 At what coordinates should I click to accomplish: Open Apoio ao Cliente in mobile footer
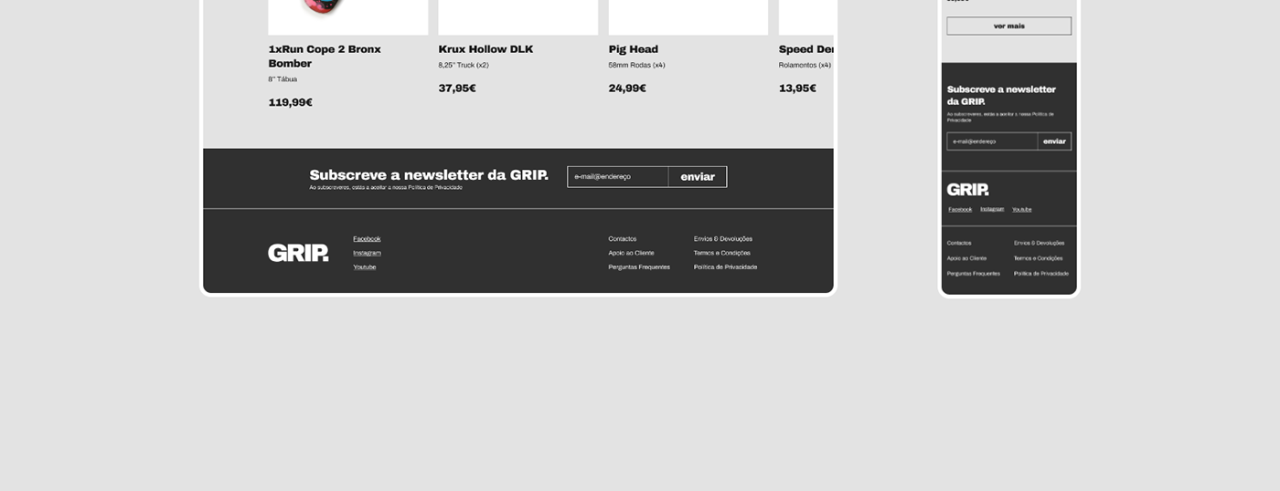pyautogui.click(x=967, y=258)
